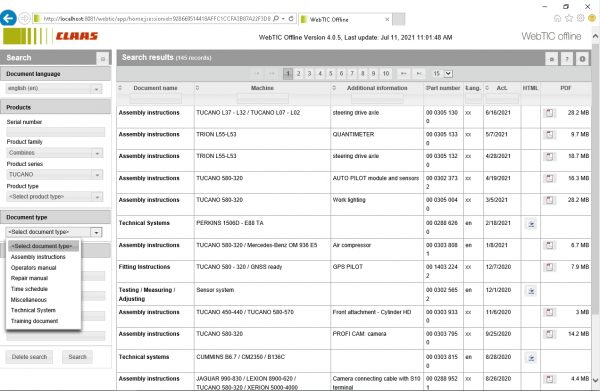
Task: Switch to the WebTIC Offline browser tab
Action: 344,19
